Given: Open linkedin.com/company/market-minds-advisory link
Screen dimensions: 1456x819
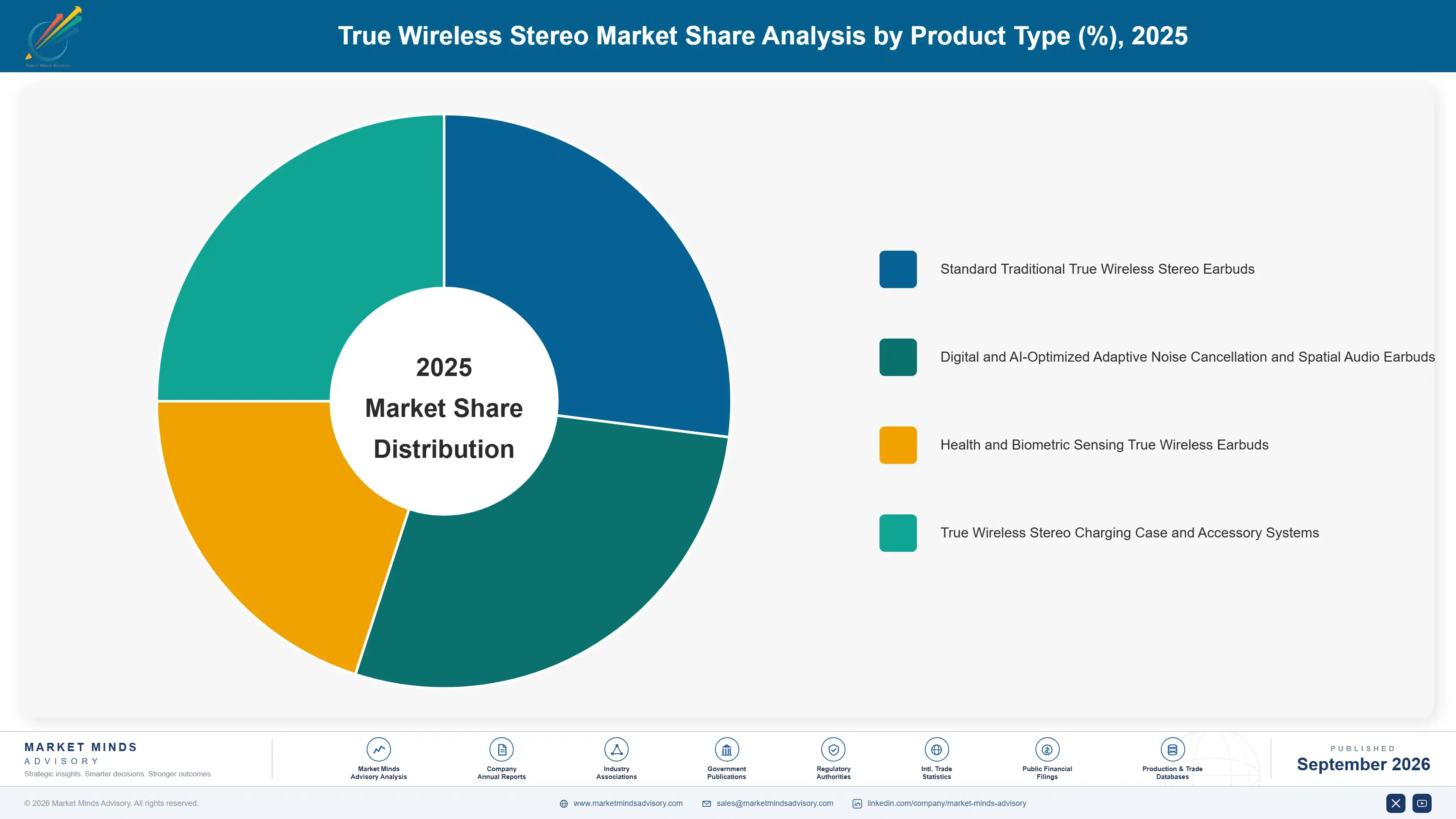Looking at the screenshot, I should pyautogui.click(x=947, y=803).
